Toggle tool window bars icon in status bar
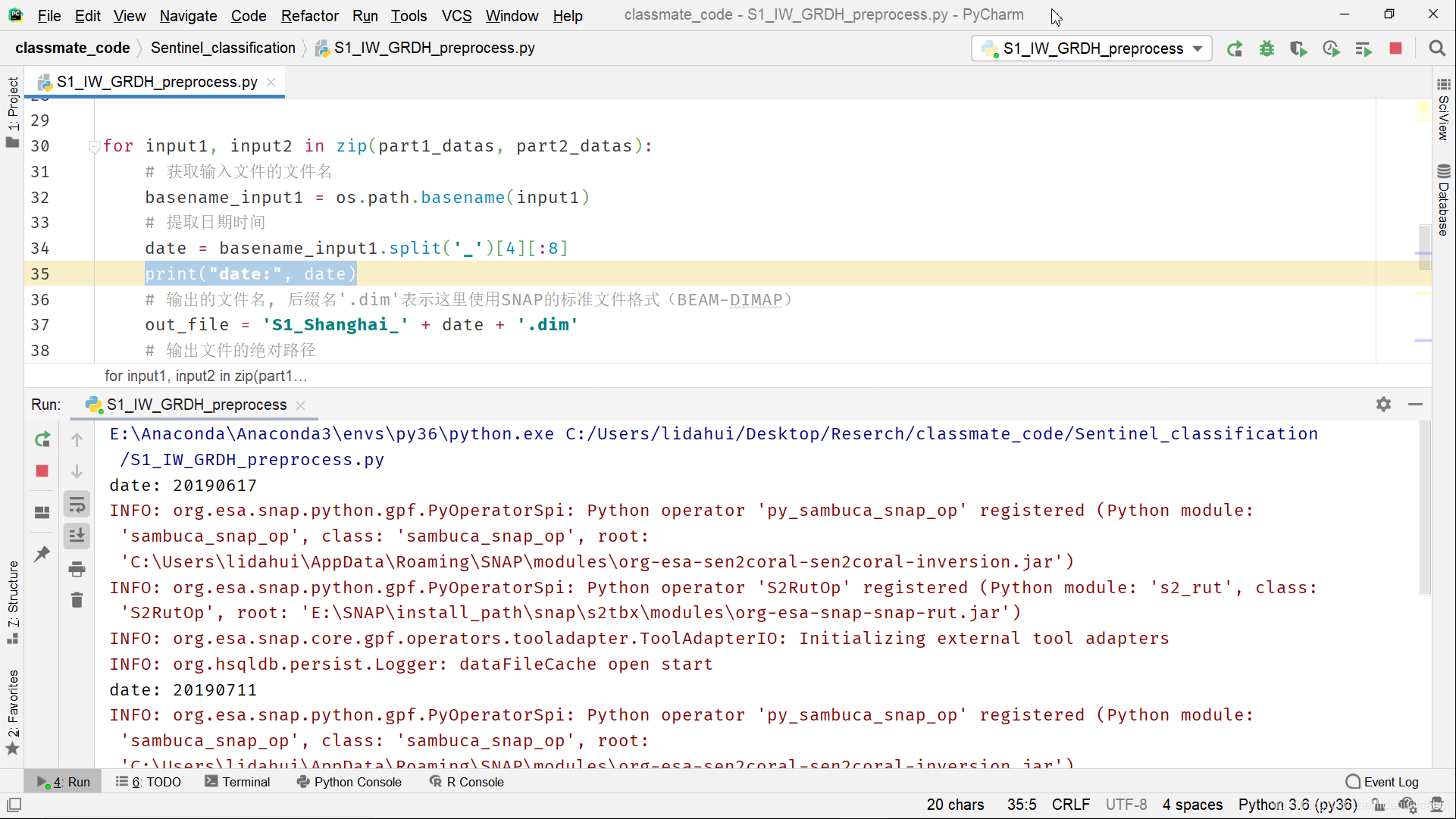Screen dimensions: 1456x819 click(x=14, y=805)
